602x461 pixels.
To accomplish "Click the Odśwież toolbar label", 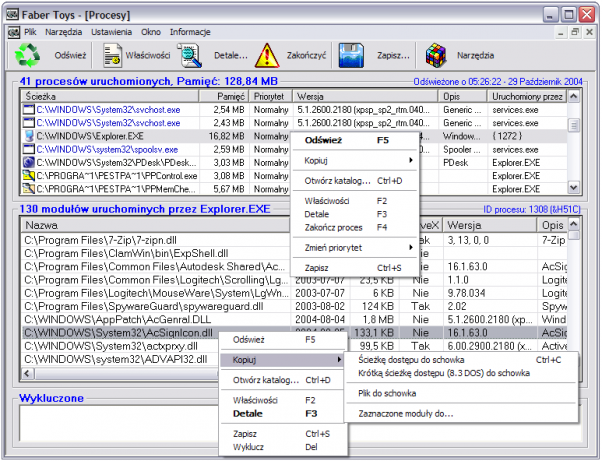I will (x=70, y=56).
